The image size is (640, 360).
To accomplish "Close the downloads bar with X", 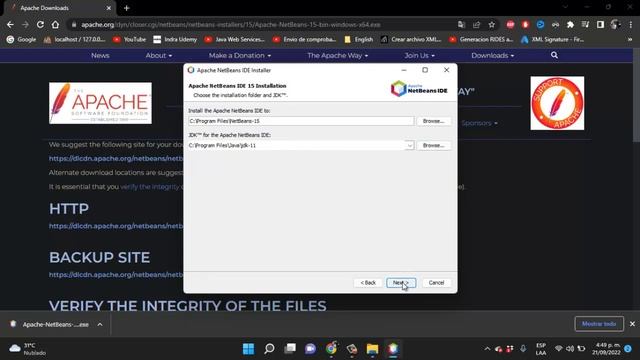I will tap(632, 324).
